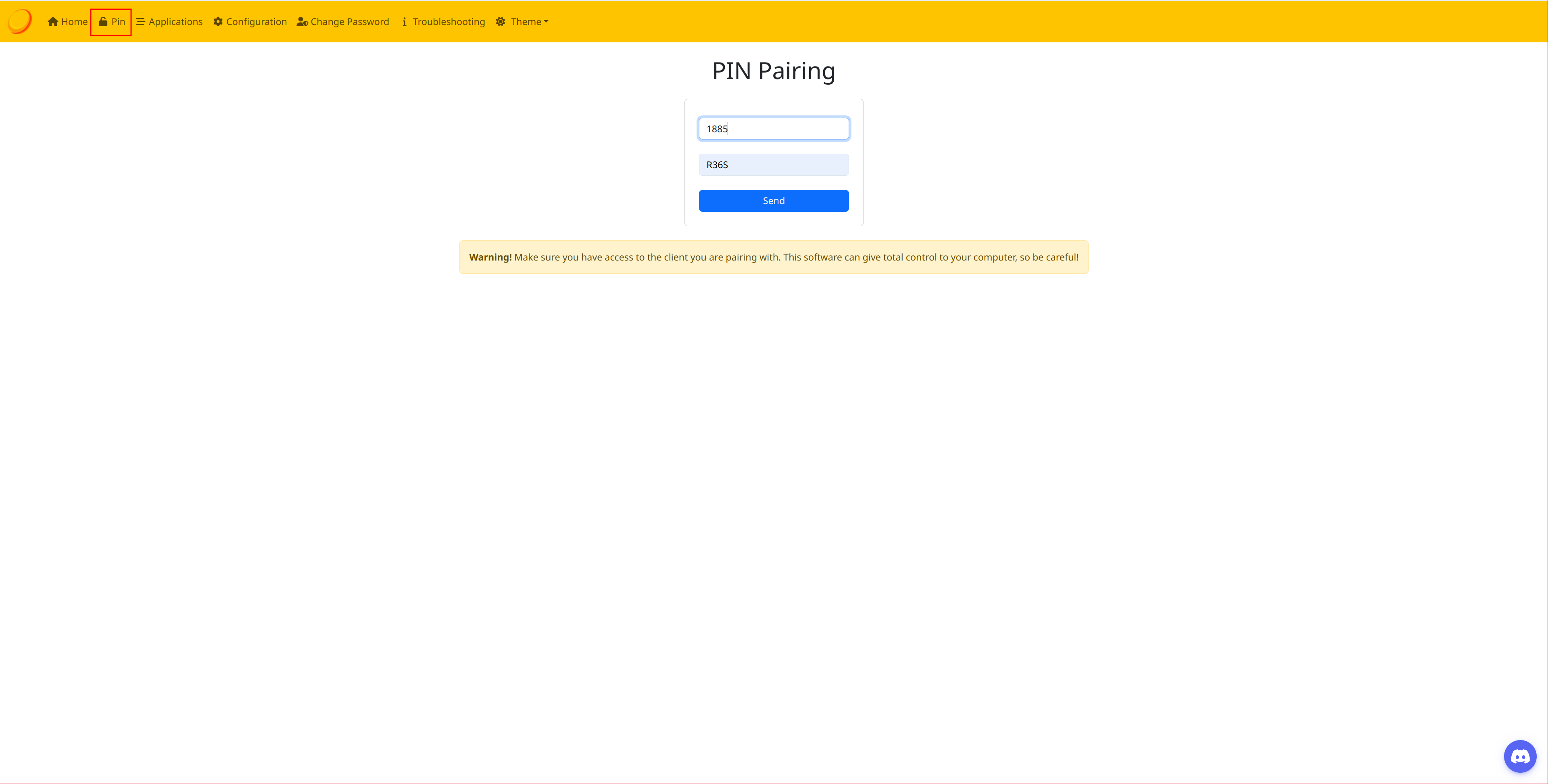Click the Applications hamburger list icon
Viewport: 1548px width, 784px height.
140,22
